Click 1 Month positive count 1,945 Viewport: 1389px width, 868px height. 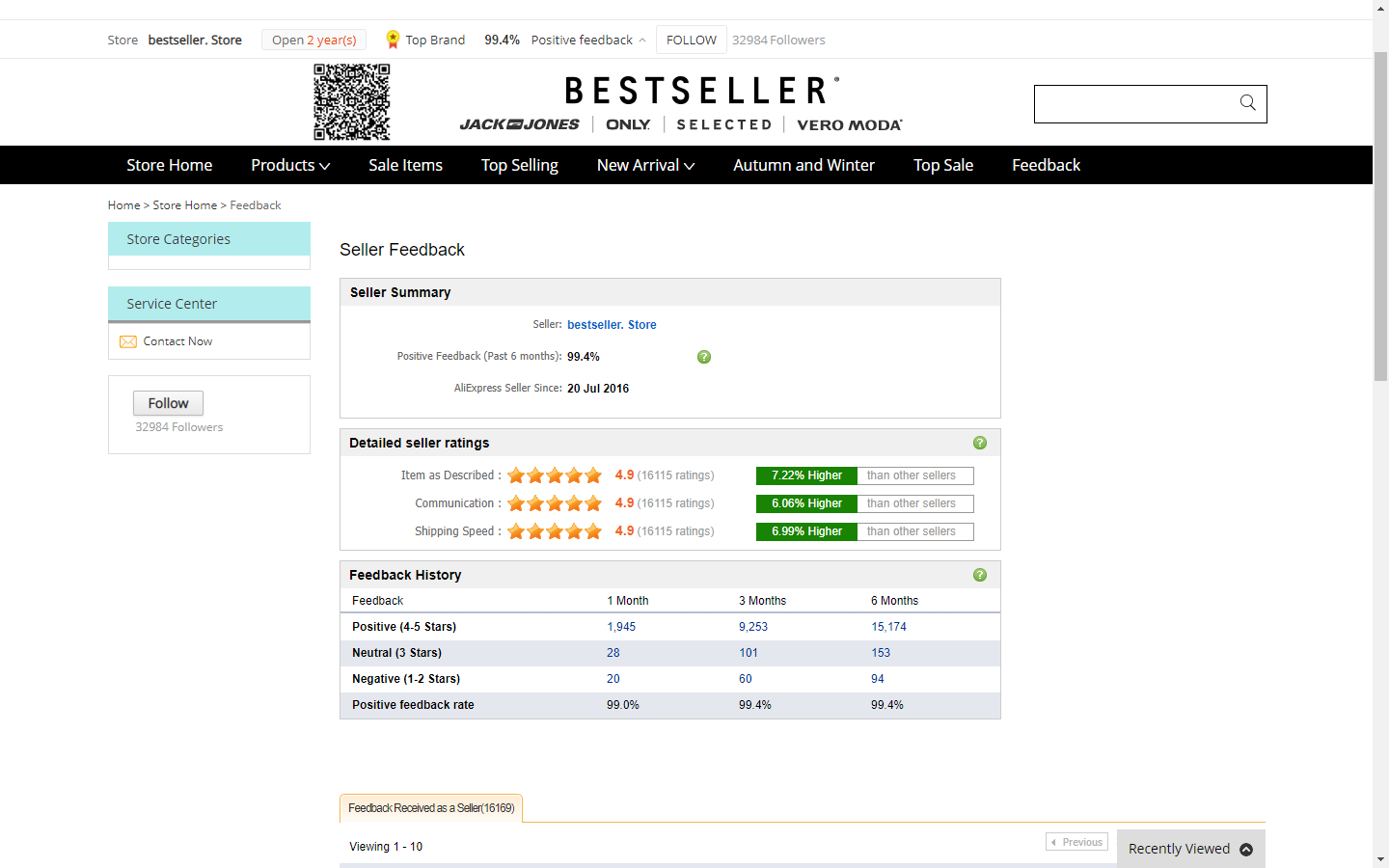[621, 627]
